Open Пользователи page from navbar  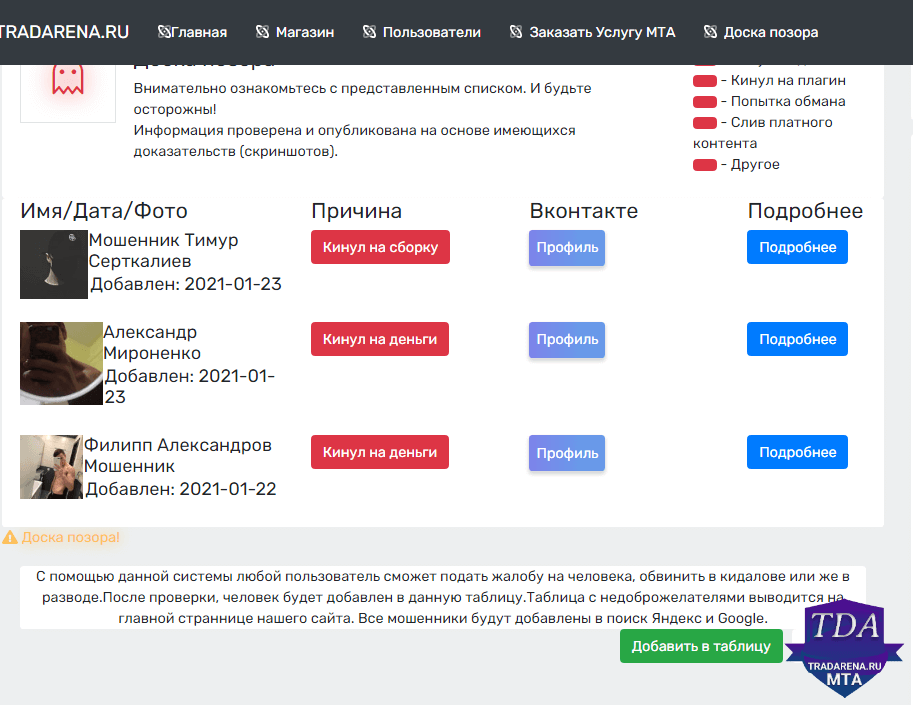[431, 32]
